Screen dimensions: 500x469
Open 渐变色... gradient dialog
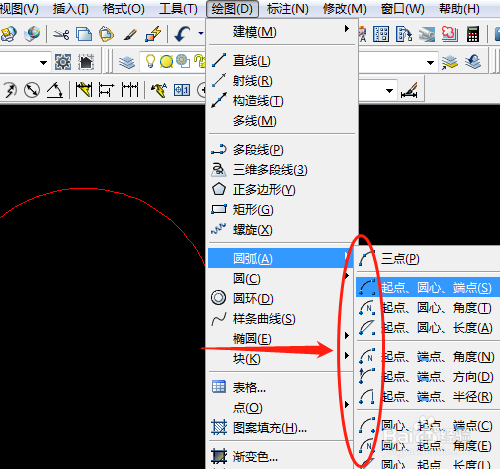(280, 456)
